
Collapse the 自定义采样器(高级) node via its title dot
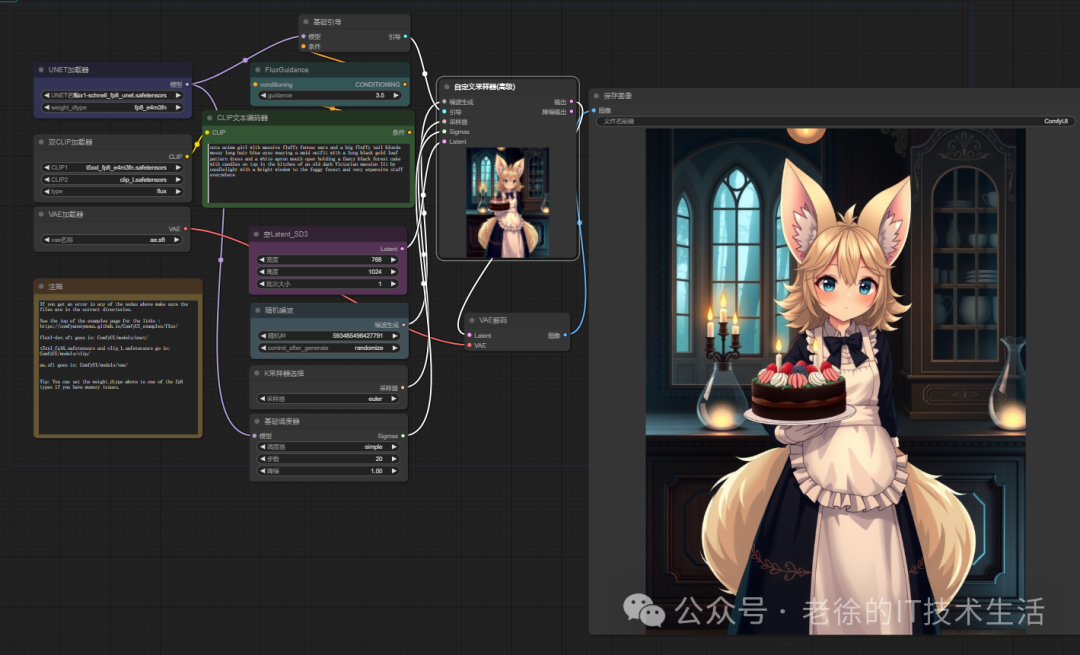point(447,87)
